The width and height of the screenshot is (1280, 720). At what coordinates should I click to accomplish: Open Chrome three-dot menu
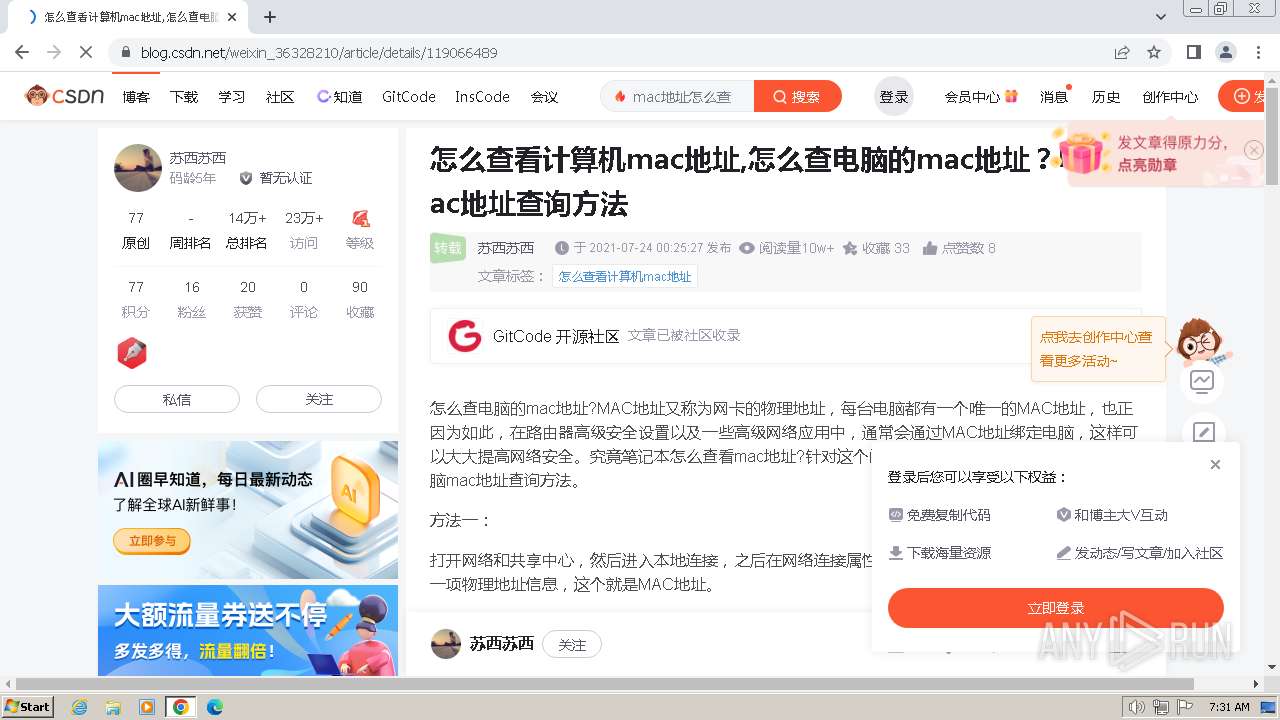[x=1257, y=52]
